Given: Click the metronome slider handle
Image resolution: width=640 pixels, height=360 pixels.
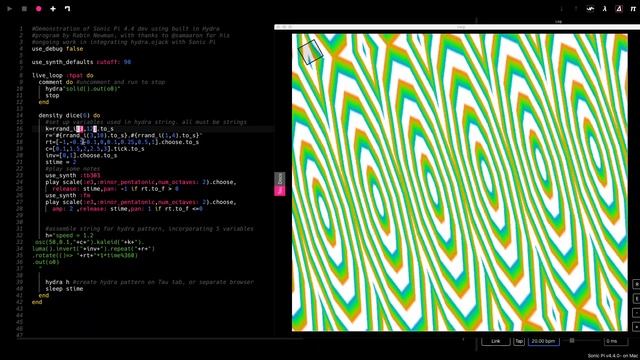Looking at the screenshot, I should [572, 340].
